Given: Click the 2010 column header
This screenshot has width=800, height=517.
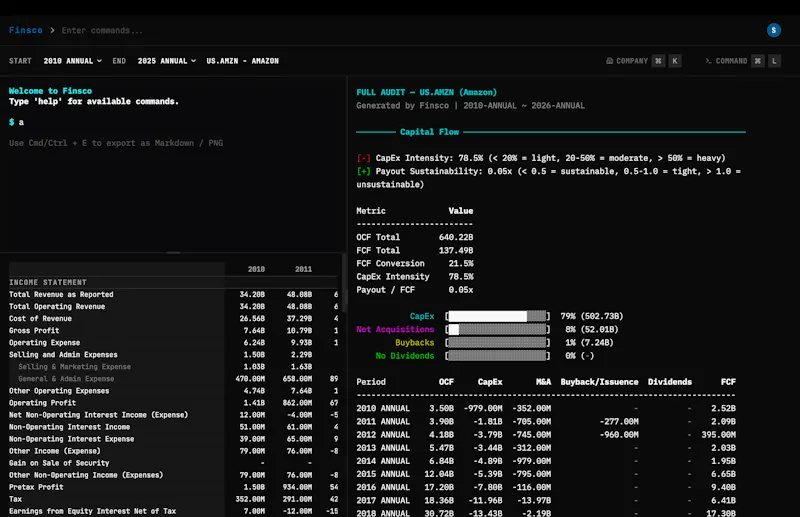Looking at the screenshot, I should coord(256,269).
